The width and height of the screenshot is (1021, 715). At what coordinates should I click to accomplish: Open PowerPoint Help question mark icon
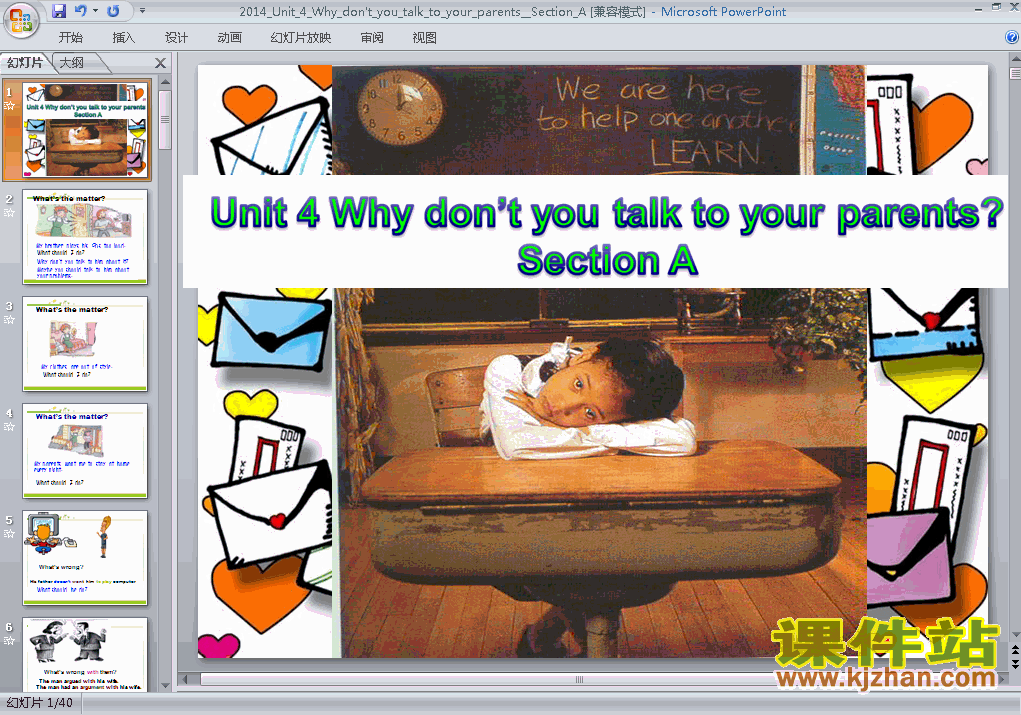click(1012, 38)
